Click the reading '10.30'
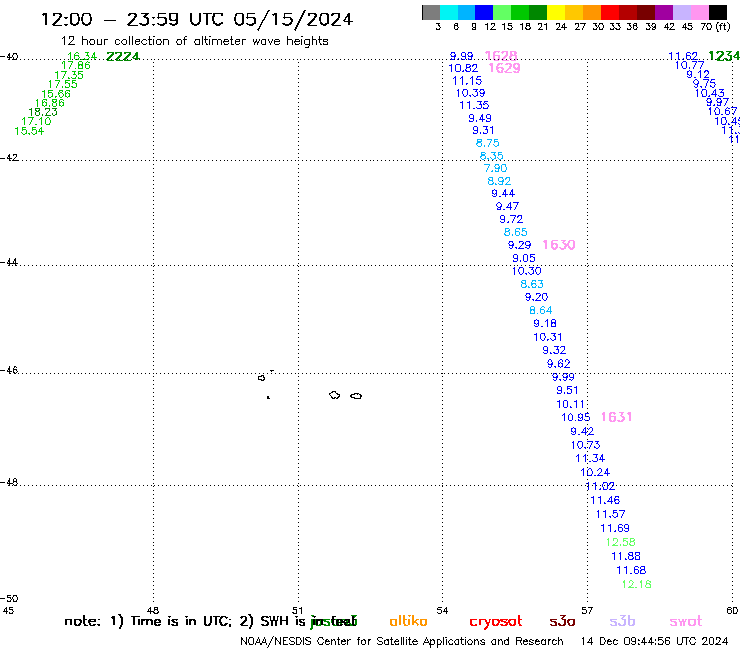Image resolution: width=740 pixels, height=650 pixels. click(527, 271)
